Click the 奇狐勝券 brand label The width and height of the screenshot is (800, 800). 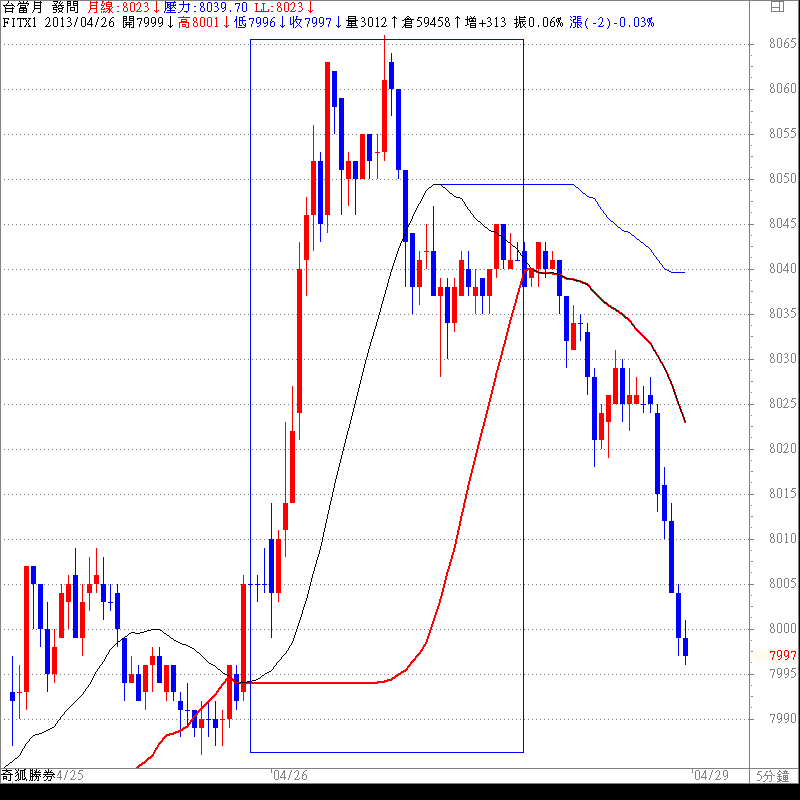(x=27, y=776)
